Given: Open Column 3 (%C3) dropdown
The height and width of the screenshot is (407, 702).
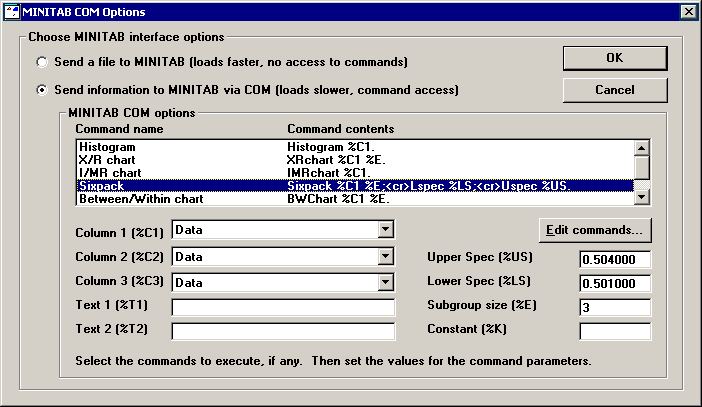Looking at the screenshot, I should click(386, 283).
